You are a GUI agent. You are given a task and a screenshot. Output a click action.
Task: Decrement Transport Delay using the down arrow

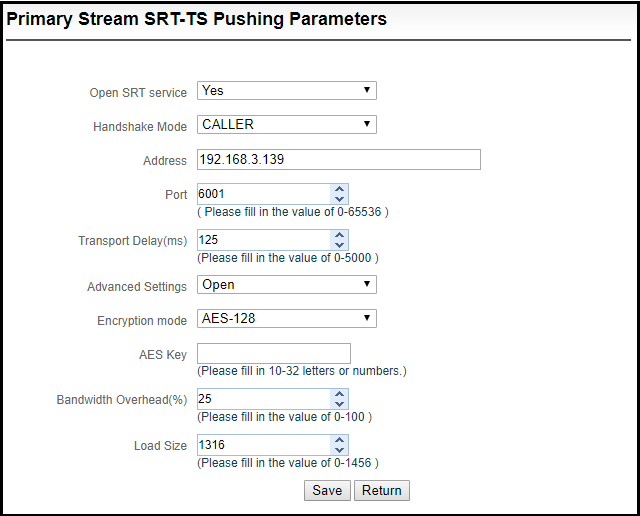339,245
